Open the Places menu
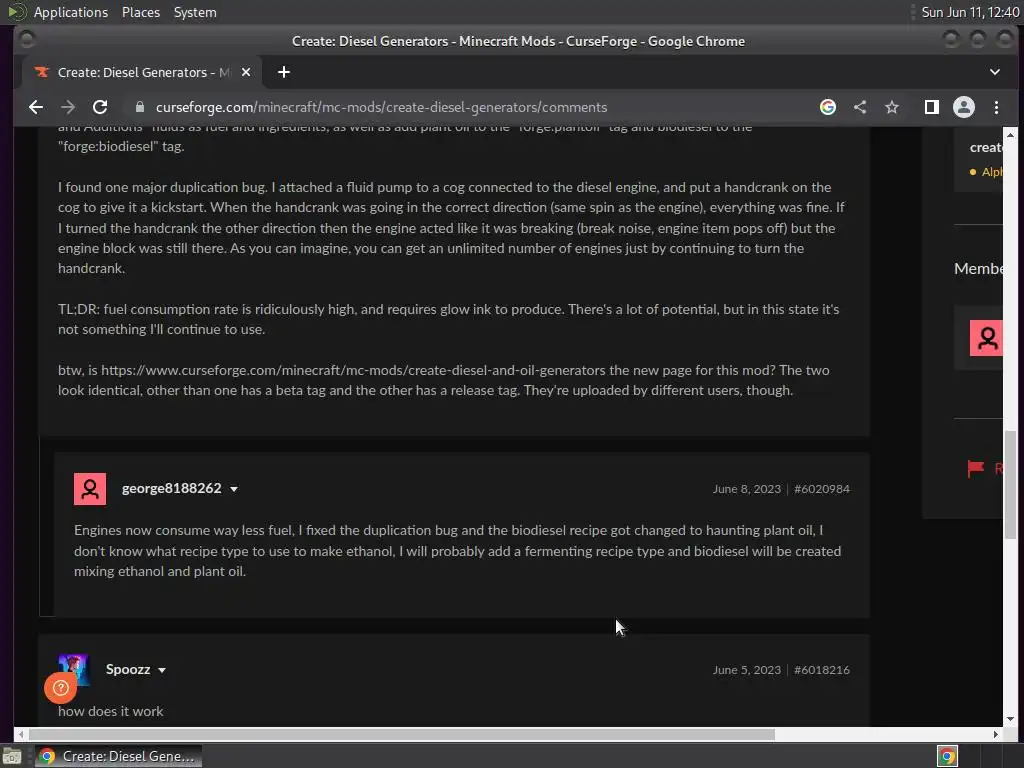Screen dimensions: 1024x768 pos(141,12)
